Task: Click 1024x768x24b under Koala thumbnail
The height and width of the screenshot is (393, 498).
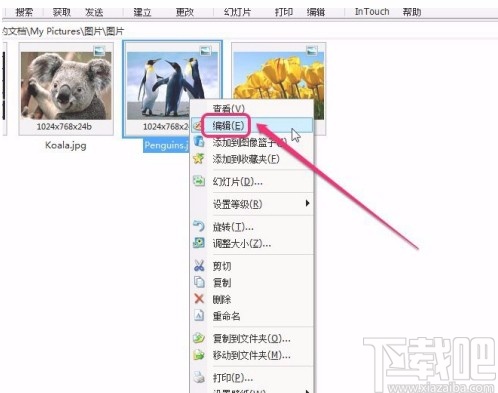Action: [64, 127]
